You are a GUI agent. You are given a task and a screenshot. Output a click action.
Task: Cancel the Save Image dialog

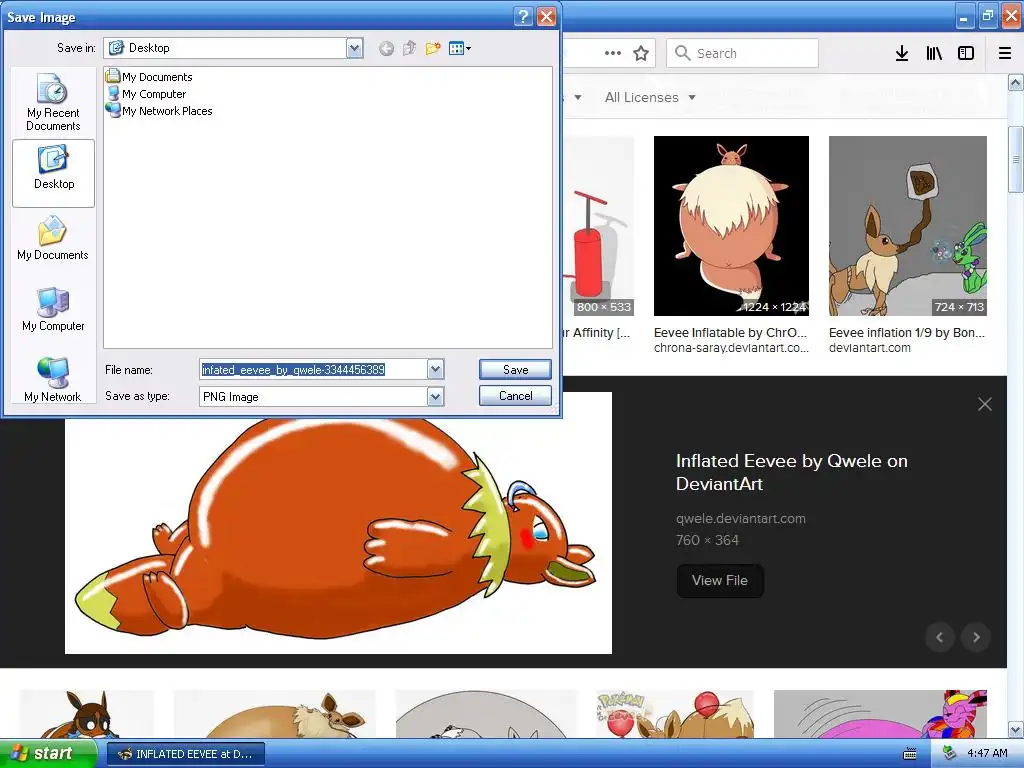pos(515,396)
